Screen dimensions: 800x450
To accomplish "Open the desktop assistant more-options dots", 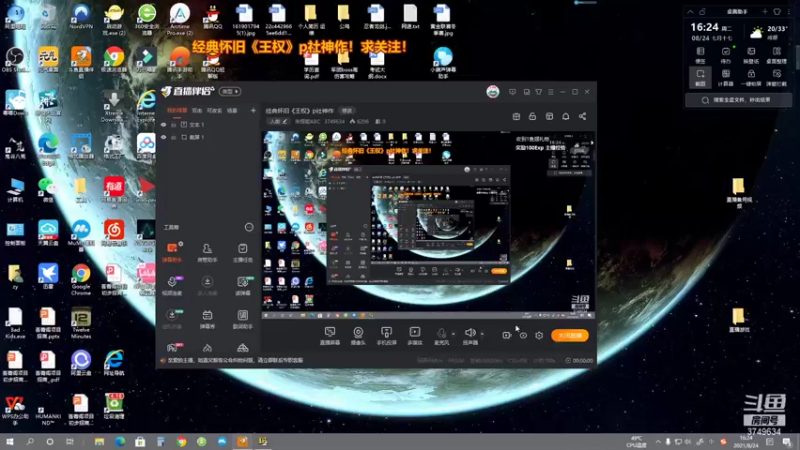I will 789,12.
